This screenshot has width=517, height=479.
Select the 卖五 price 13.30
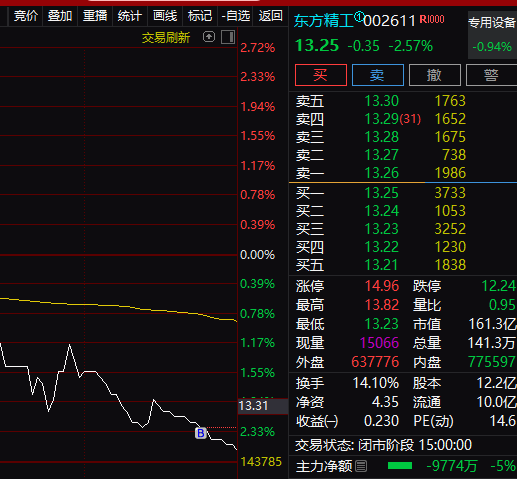pyautogui.click(x=382, y=101)
